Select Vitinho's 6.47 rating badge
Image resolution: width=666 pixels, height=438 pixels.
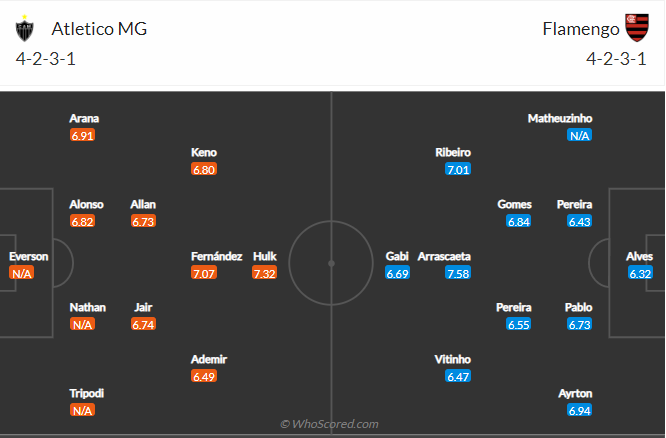point(458,376)
